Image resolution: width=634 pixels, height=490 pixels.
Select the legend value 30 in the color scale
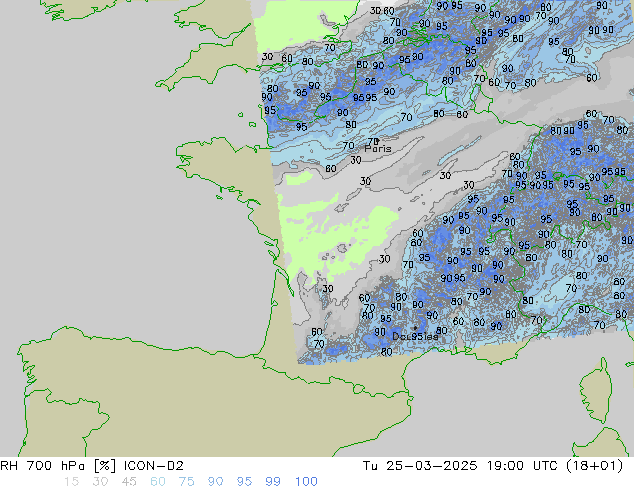(100, 482)
